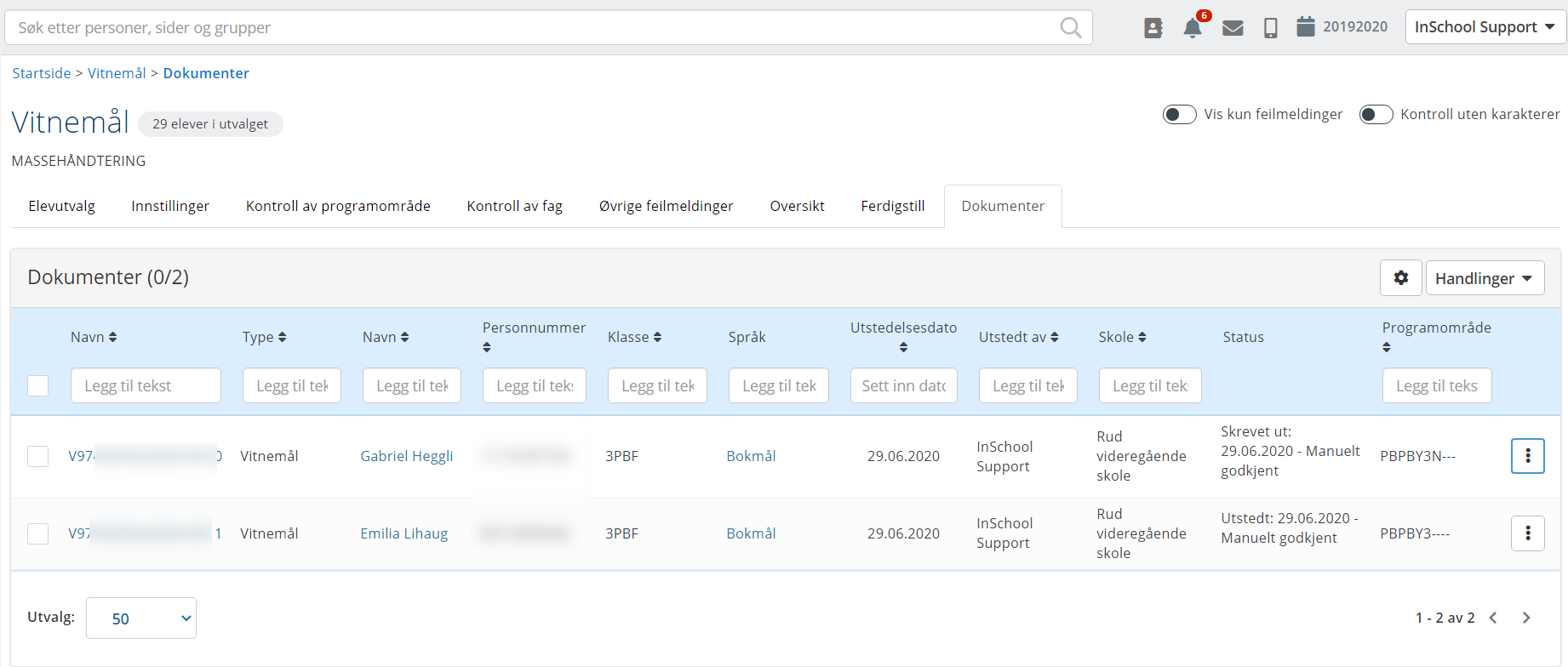Click the Språk filter field

coord(779,385)
